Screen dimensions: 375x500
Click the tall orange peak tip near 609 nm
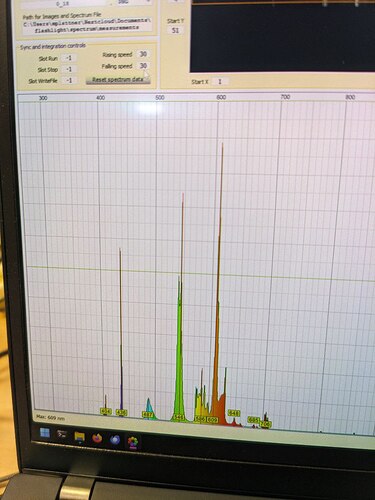tap(223, 144)
